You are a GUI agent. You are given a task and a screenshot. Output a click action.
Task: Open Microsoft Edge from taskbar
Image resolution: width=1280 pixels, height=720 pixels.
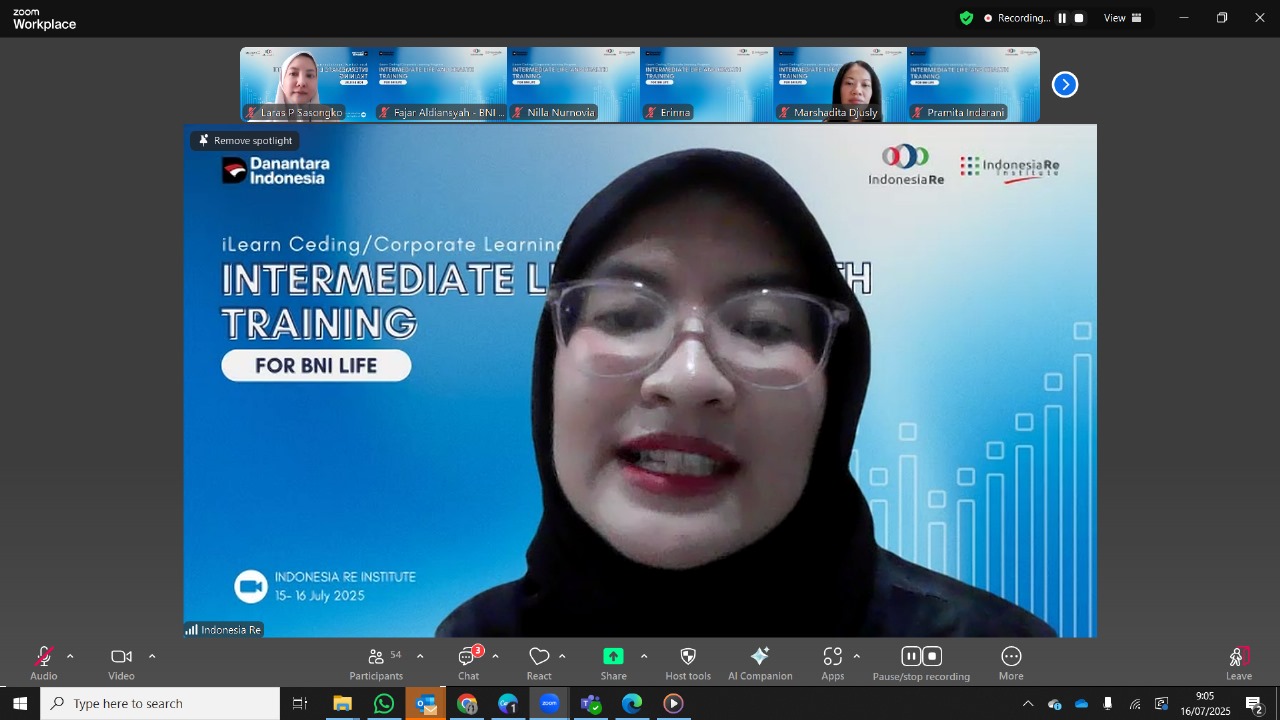[632, 704]
